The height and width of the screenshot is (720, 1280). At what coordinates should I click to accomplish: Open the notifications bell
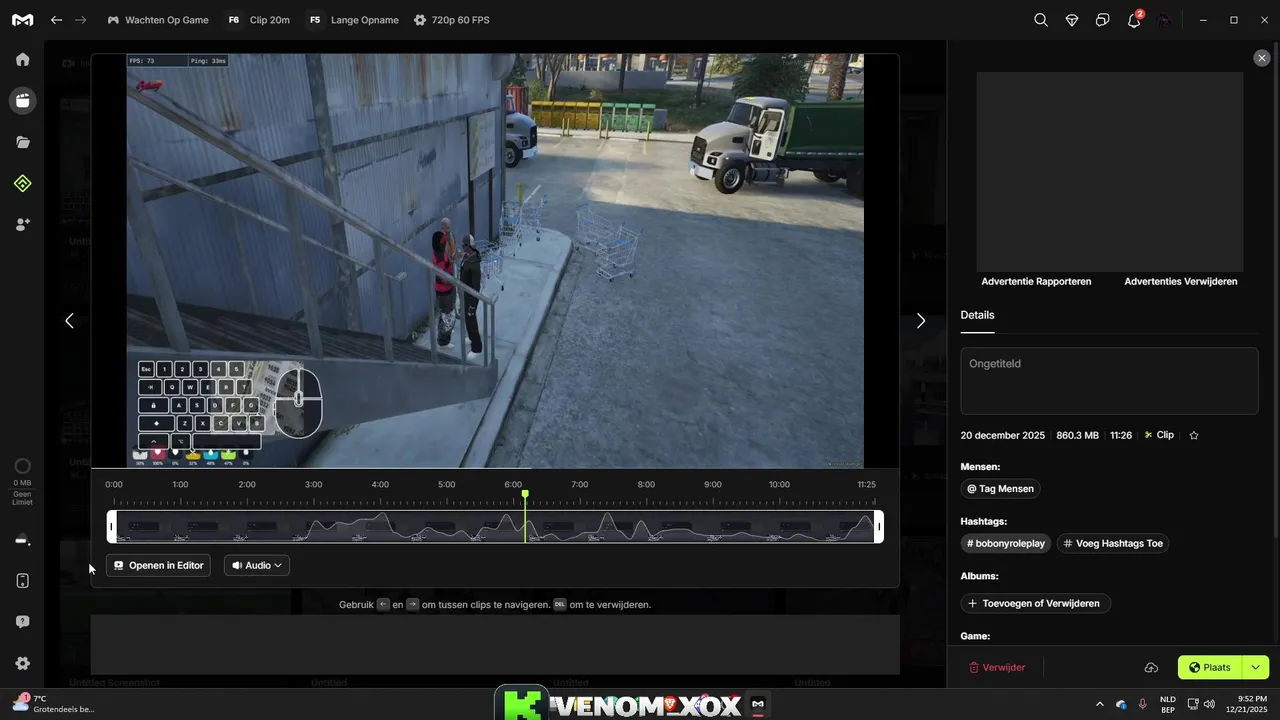click(x=1134, y=20)
